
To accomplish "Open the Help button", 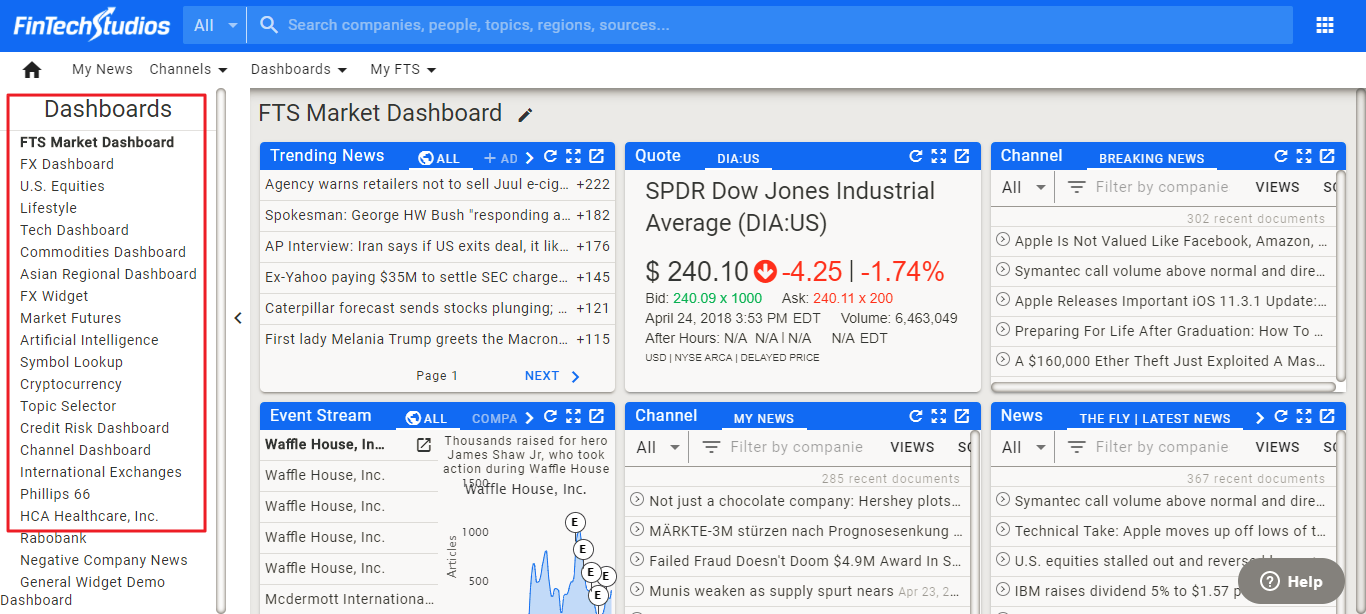I will (x=1291, y=581).
